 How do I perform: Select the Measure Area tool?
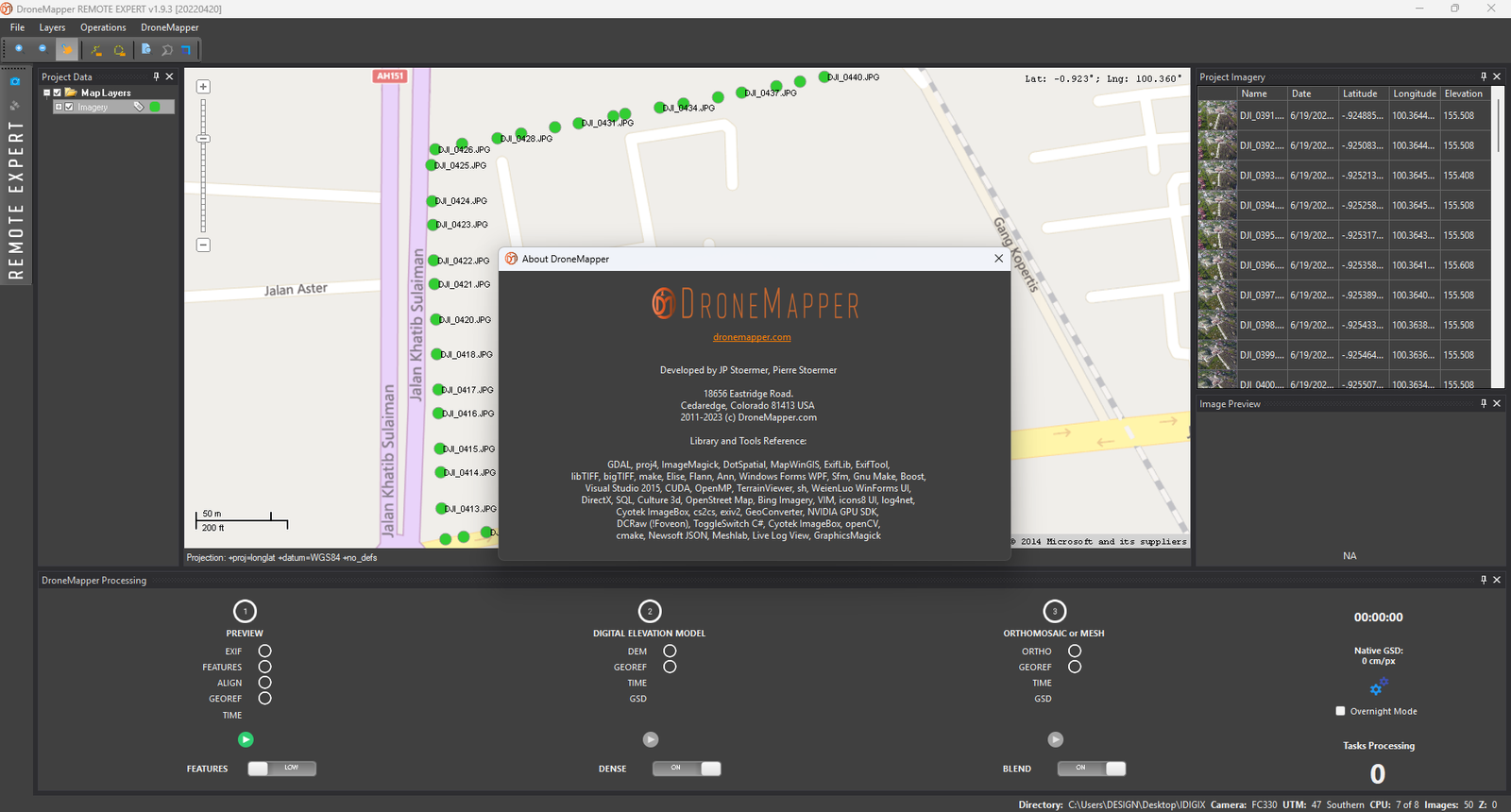tap(120, 50)
